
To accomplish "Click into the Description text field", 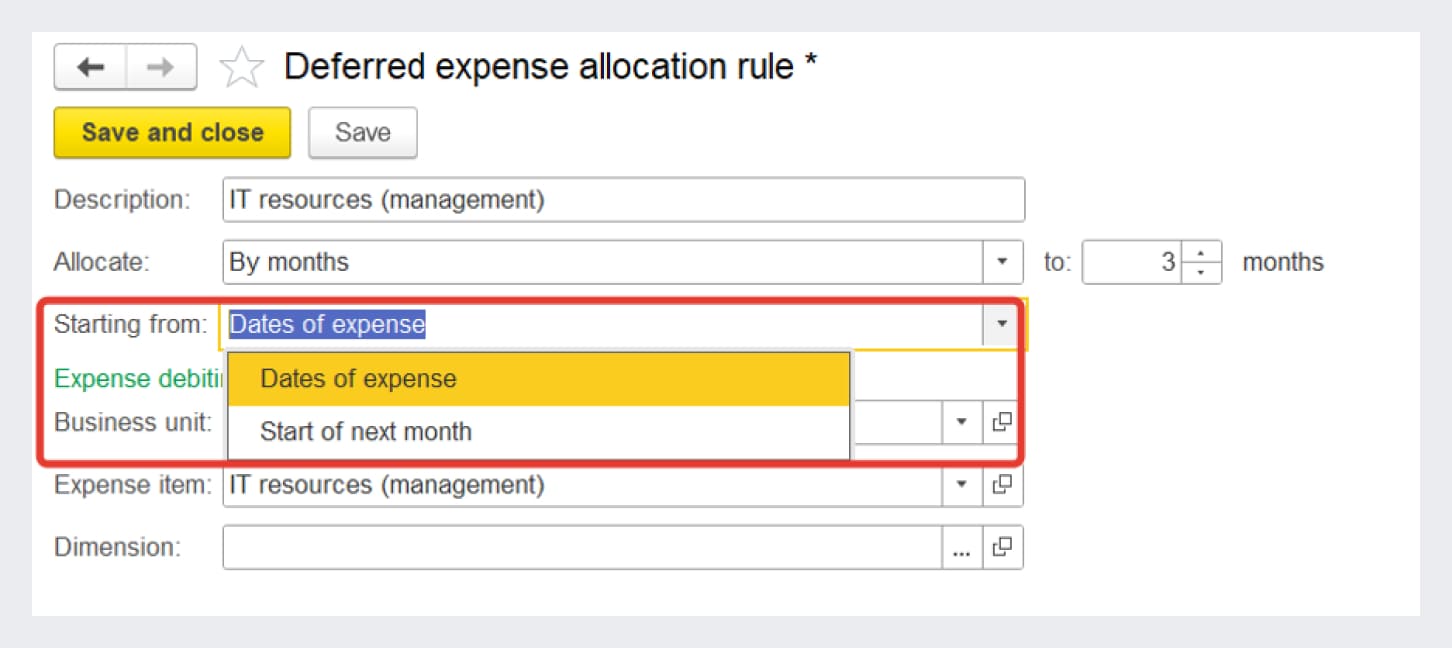I will pyautogui.click(x=623, y=200).
